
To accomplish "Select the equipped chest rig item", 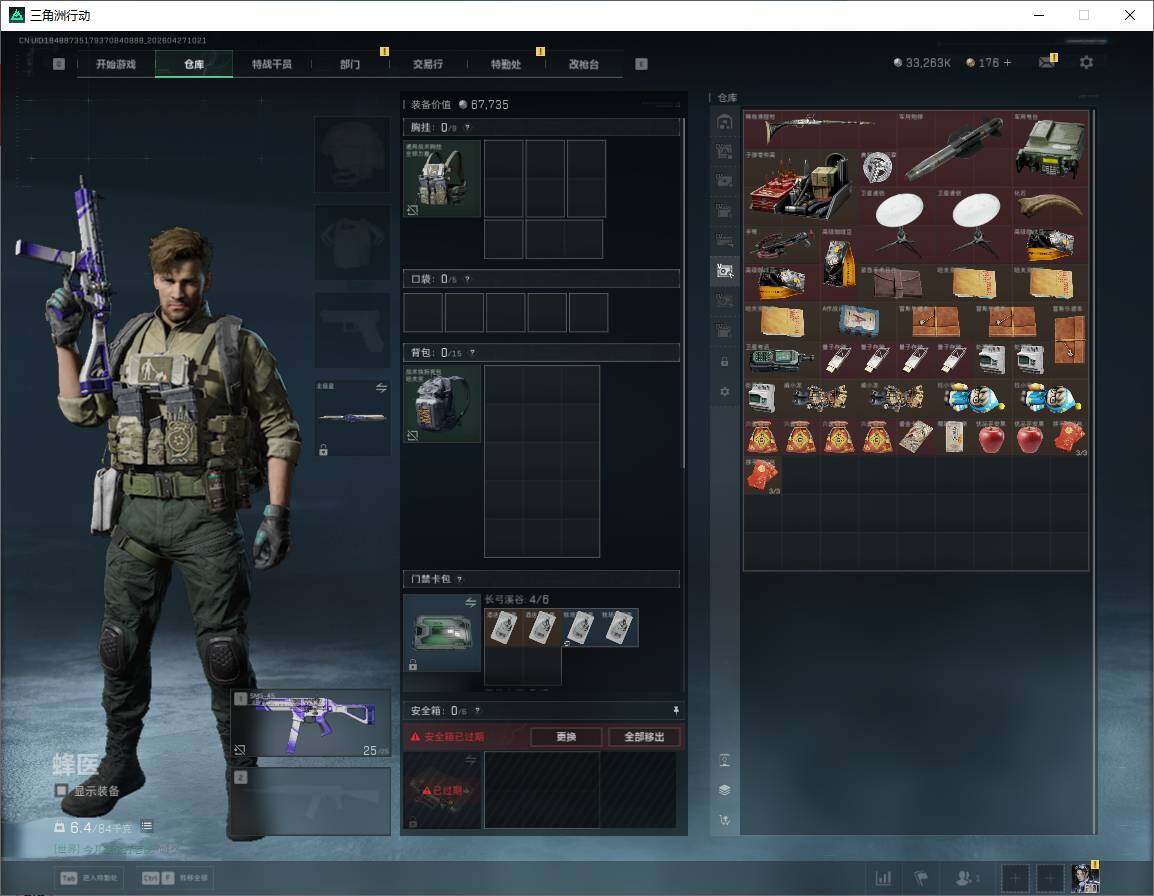I will point(442,178).
